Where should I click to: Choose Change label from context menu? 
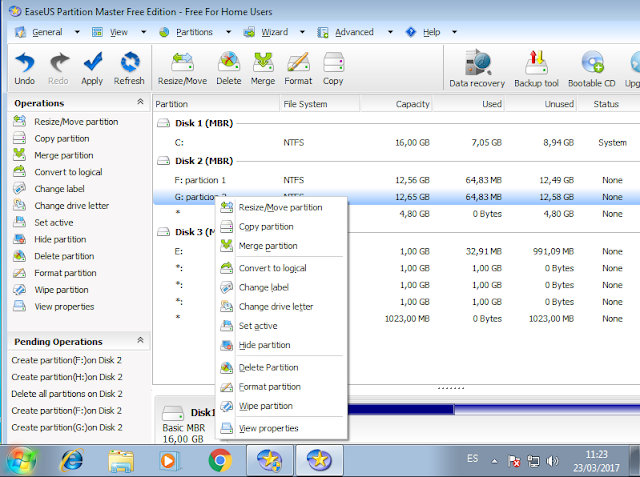pyautogui.click(x=281, y=287)
